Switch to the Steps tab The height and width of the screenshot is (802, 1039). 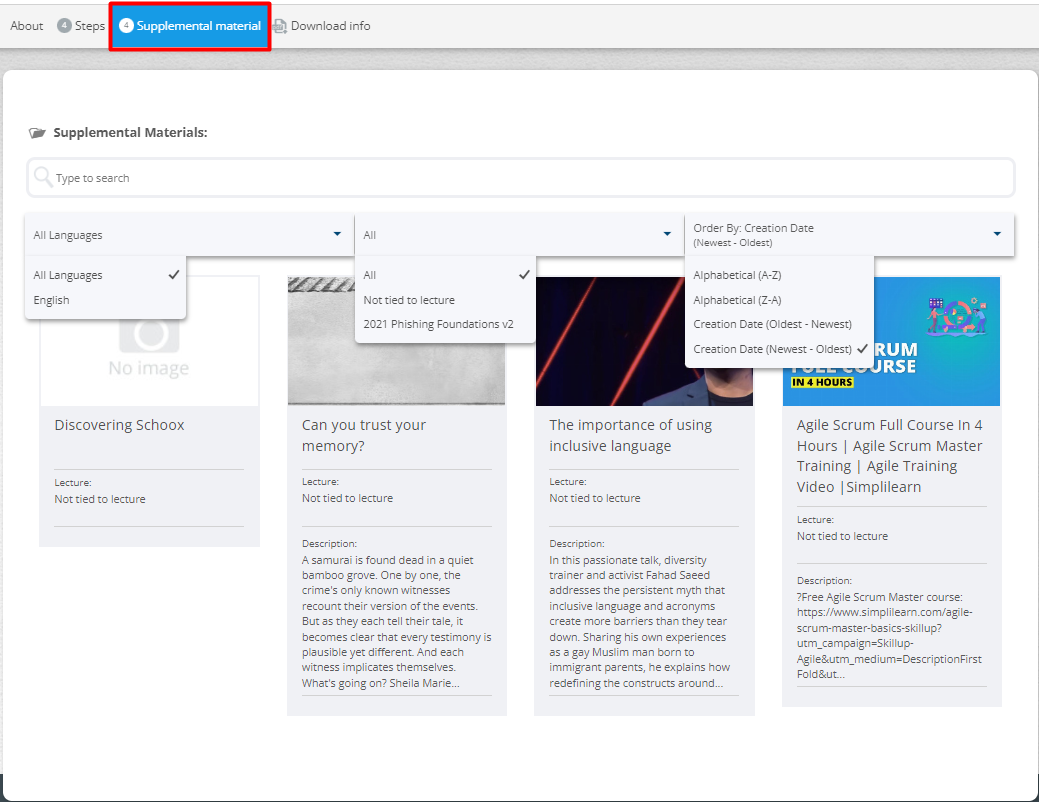[x=81, y=26]
